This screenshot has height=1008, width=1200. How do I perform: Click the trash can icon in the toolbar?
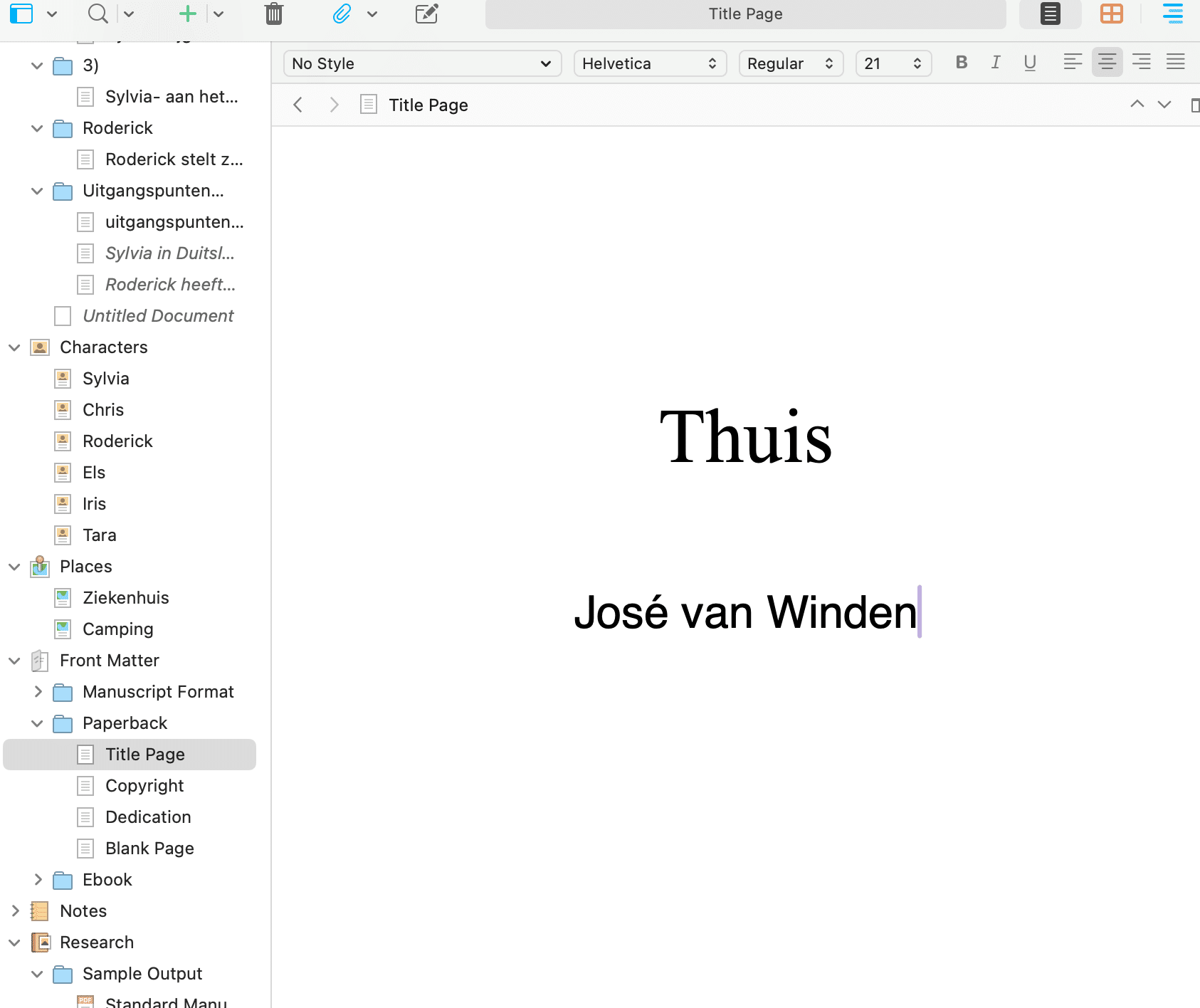pyautogui.click(x=274, y=14)
